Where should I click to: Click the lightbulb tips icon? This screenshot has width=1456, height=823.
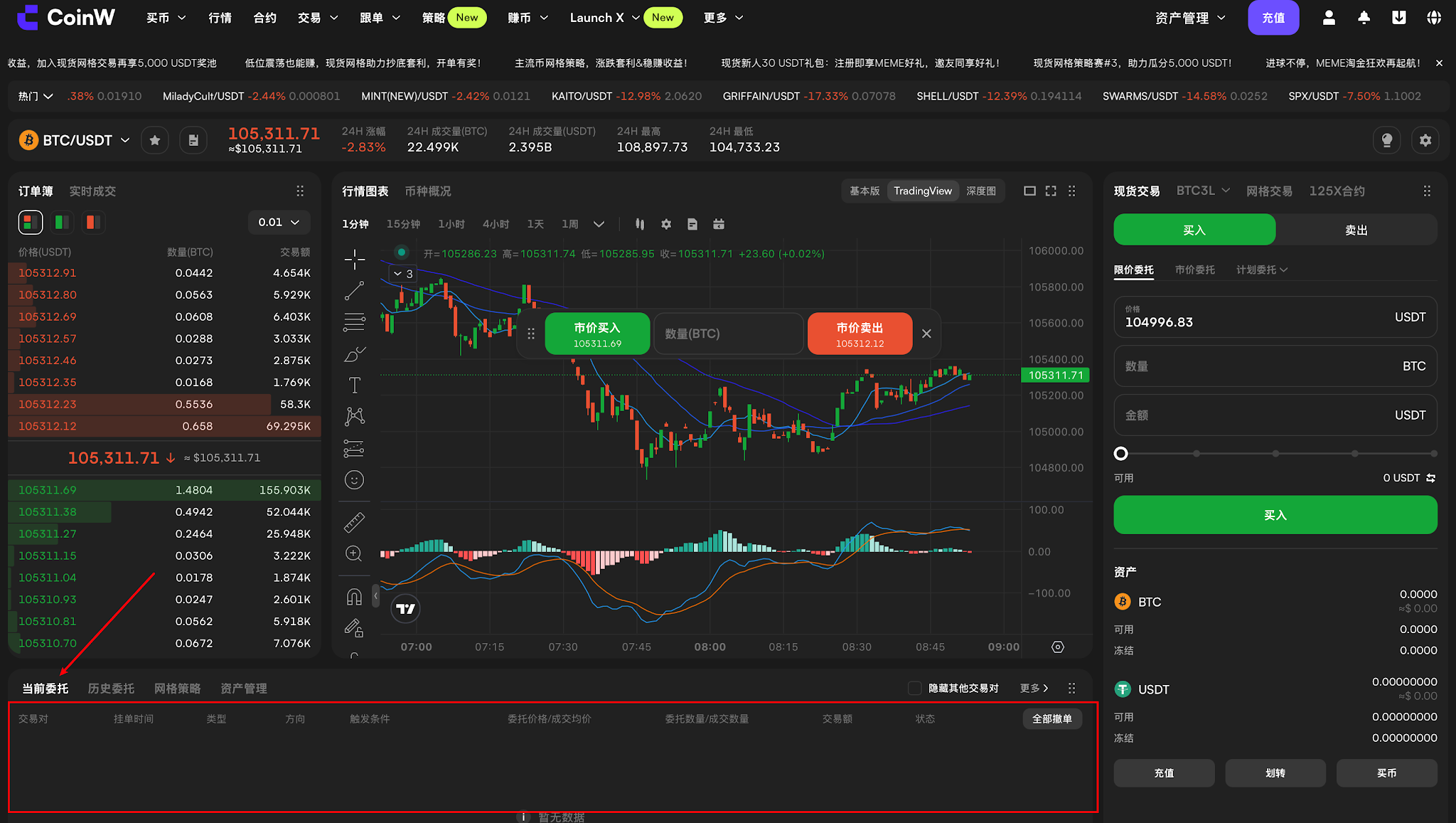(x=1386, y=140)
